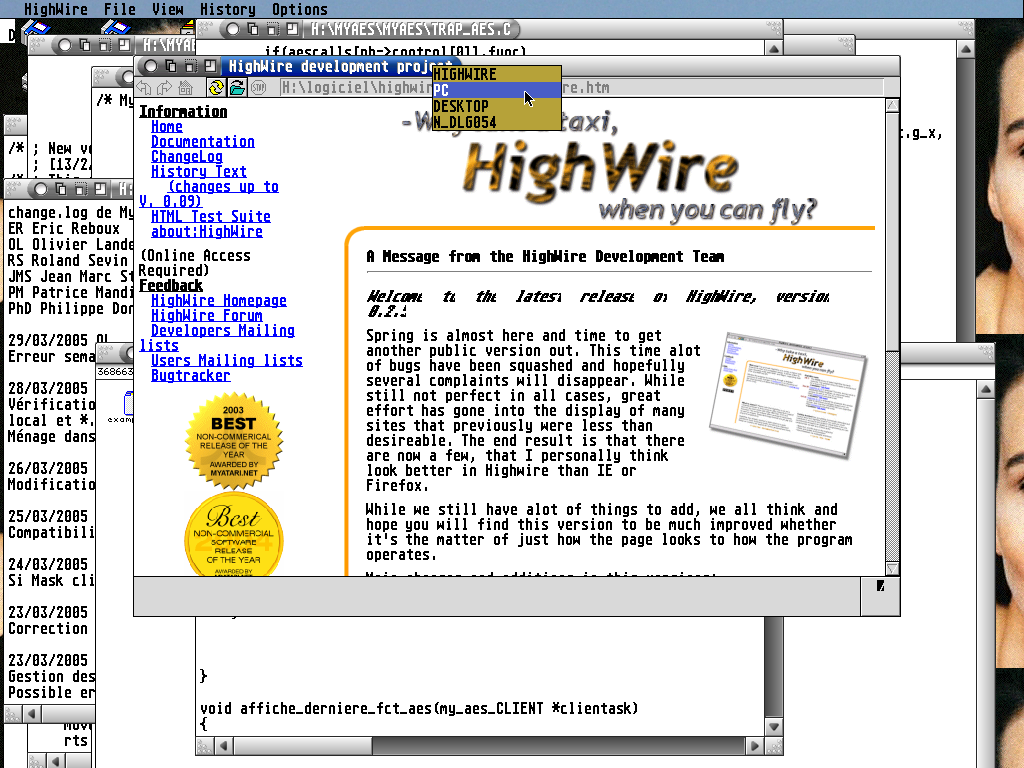The height and width of the screenshot is (768, 1024).
Task: Go back with the HighWire back arrow
Action: 144,88
